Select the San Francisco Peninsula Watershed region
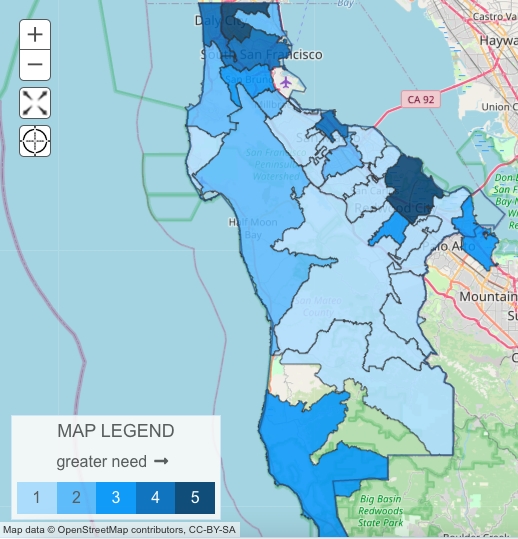The height and width of the screenshot is (539, 518). coord(276,164)
